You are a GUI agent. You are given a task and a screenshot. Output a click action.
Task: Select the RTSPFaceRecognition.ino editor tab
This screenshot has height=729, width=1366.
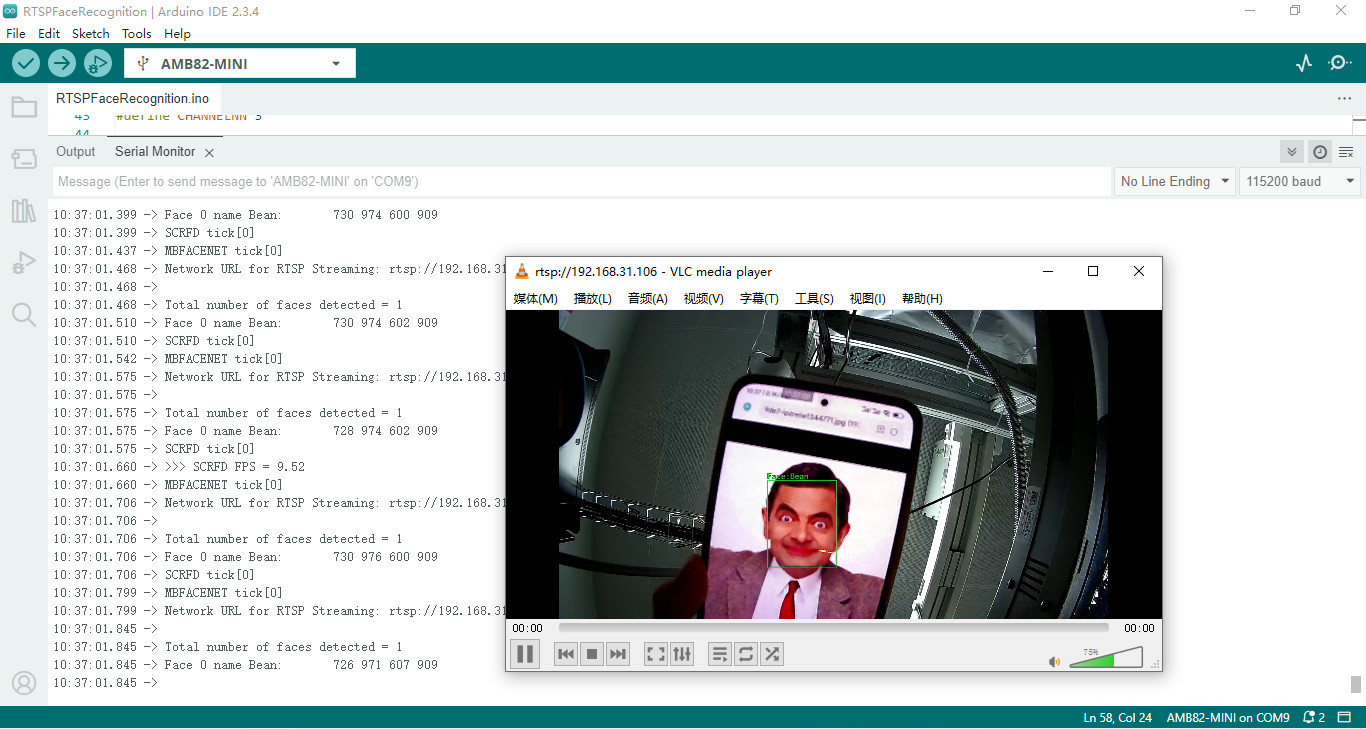pos(133,98)
